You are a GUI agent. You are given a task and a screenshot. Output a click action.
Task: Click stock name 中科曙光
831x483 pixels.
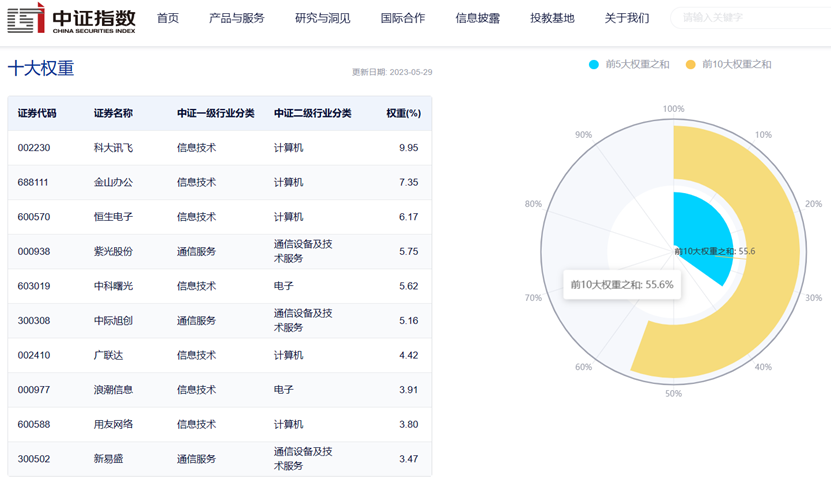pos(113,286)
